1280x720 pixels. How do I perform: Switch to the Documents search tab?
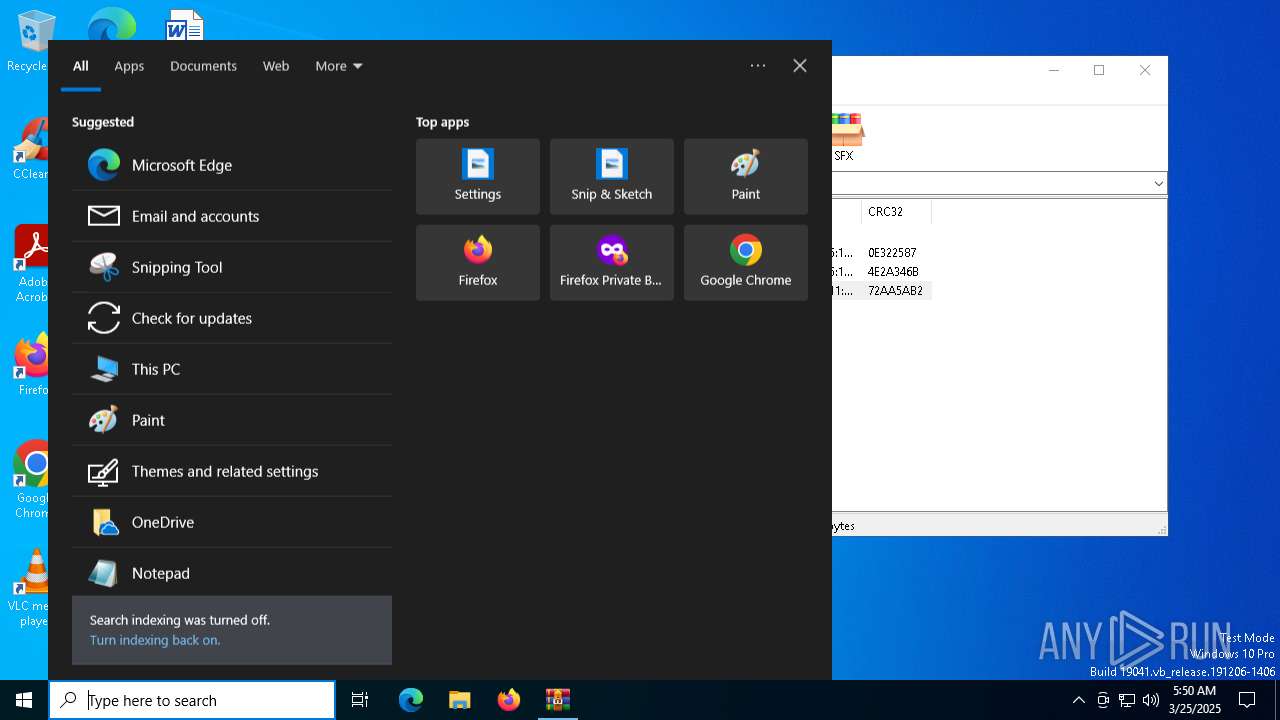pos(203,66)
